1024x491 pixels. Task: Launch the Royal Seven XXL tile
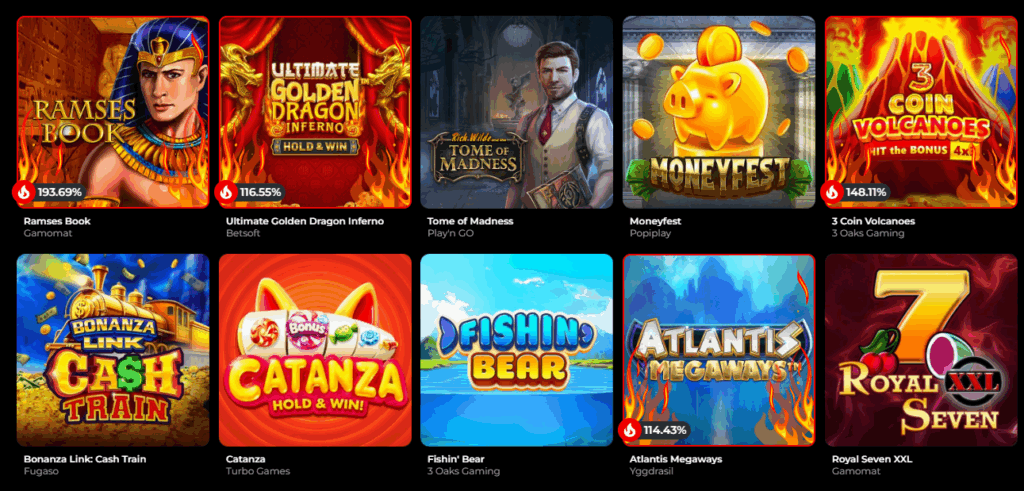pos(921,350)
